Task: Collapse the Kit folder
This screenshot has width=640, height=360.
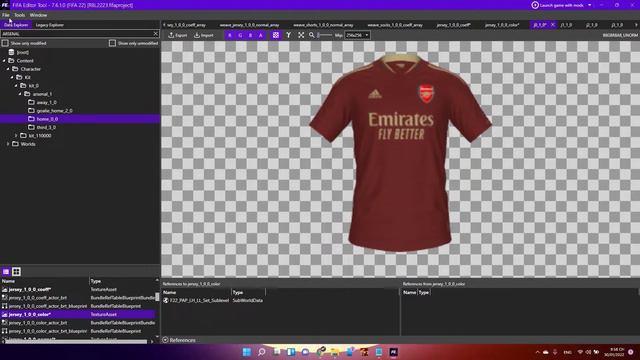Action: point(12,77)
